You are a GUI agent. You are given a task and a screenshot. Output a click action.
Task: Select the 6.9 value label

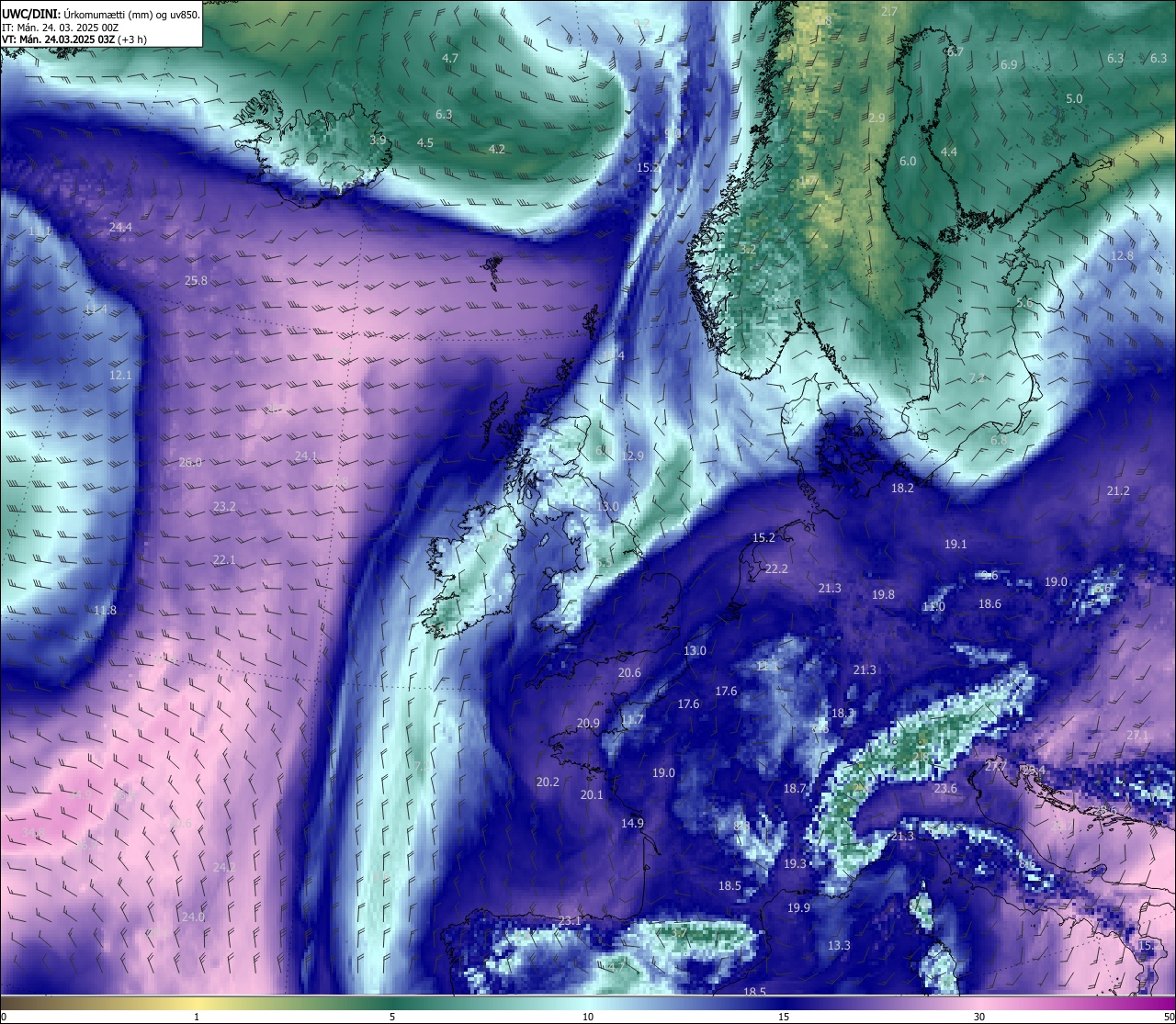point(1009,65)
